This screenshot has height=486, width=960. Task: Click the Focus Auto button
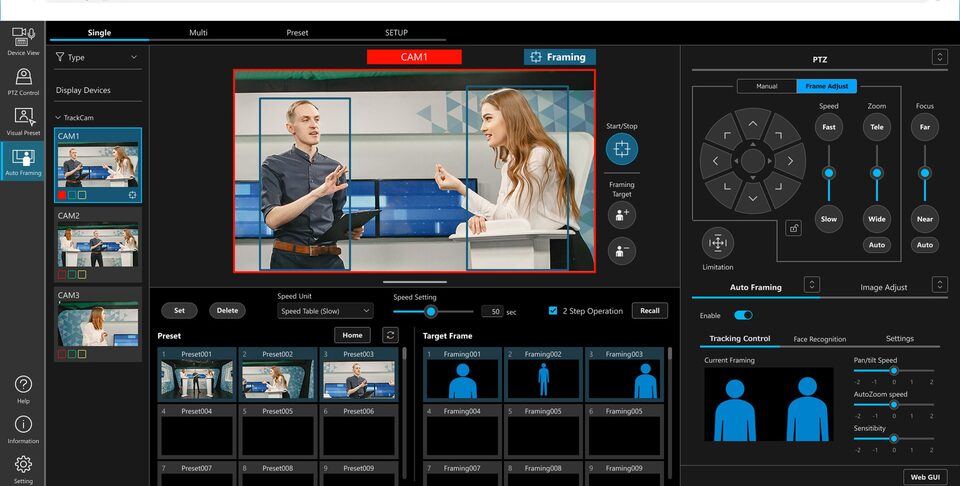point(924,245)
